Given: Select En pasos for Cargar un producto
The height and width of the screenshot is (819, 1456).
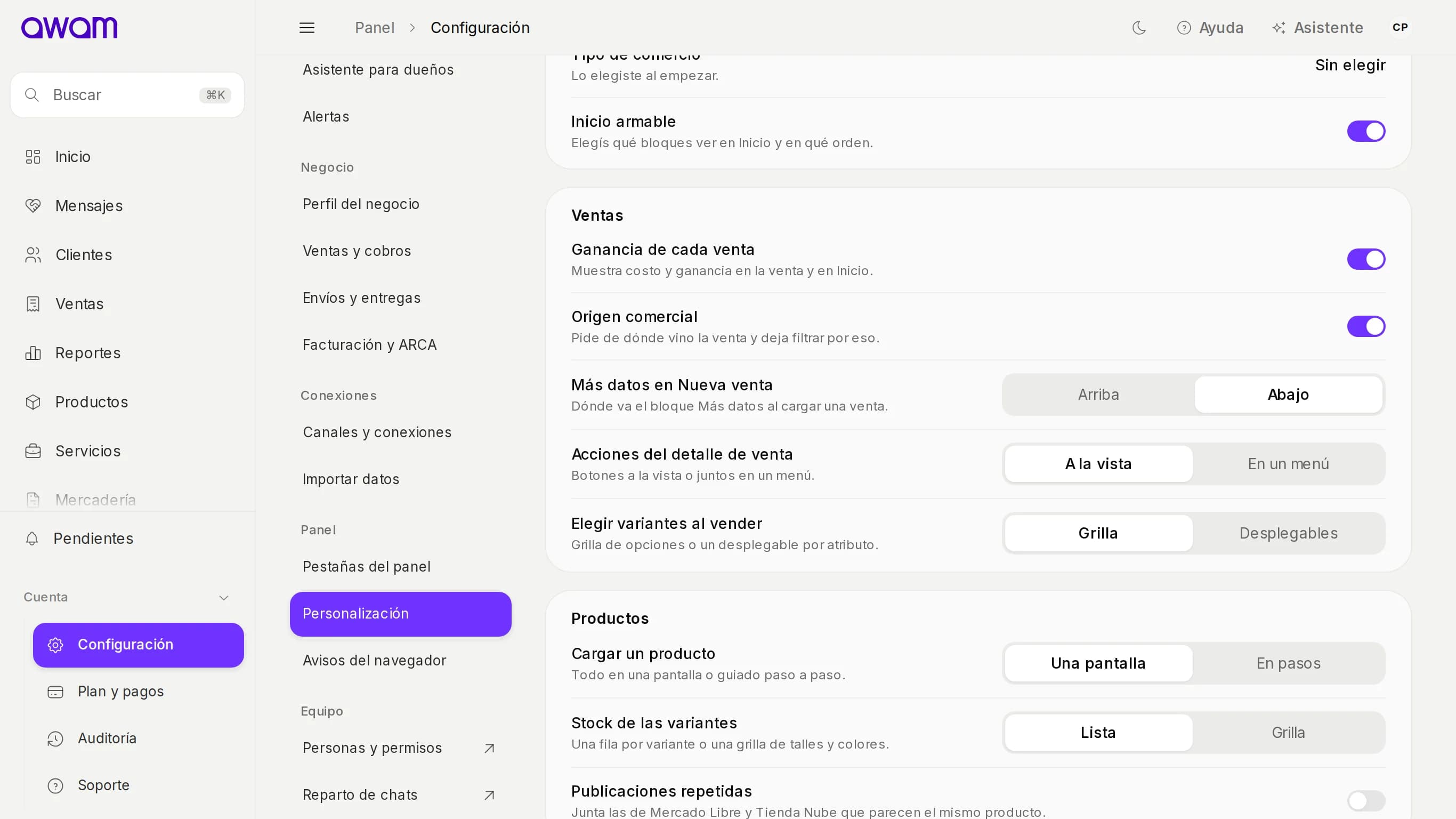Looking at the screenshot, I should click(x=1288, y=663).
